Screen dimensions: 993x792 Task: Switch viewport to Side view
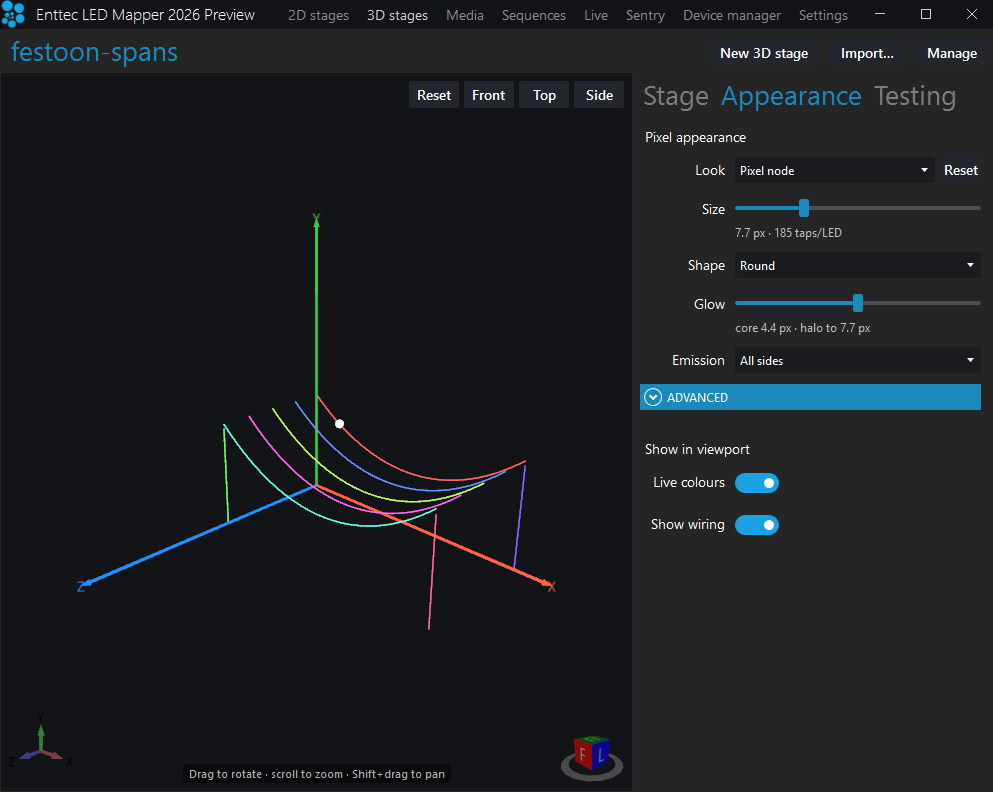(599, 95)
